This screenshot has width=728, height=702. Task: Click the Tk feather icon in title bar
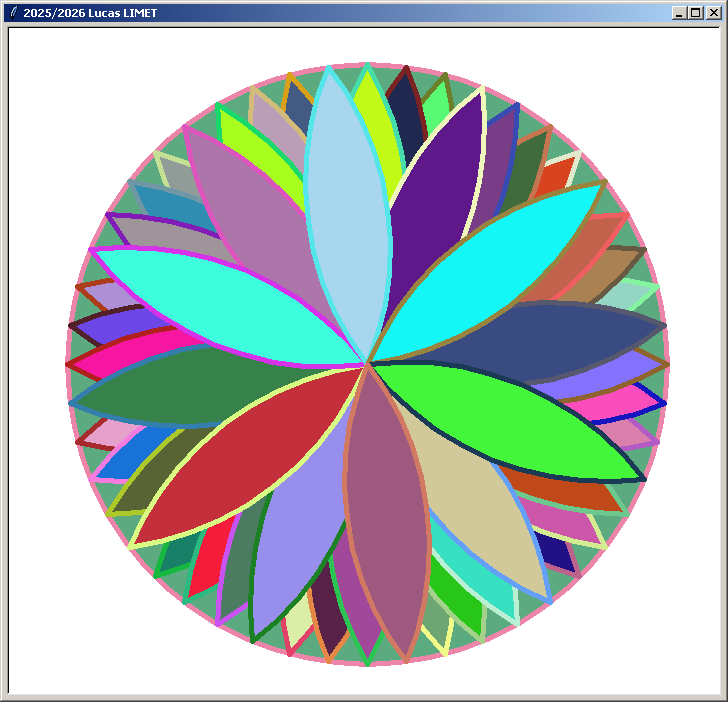pyautogui.click(x=13, y=13)
